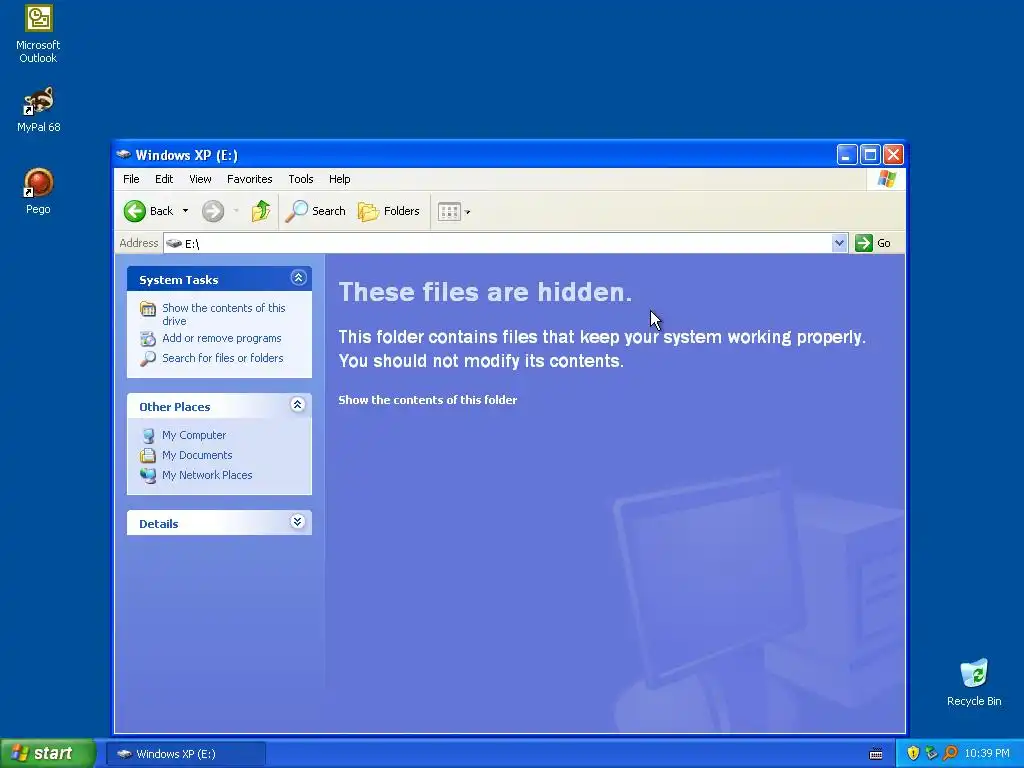Go to My Computer link

(194, 435)
